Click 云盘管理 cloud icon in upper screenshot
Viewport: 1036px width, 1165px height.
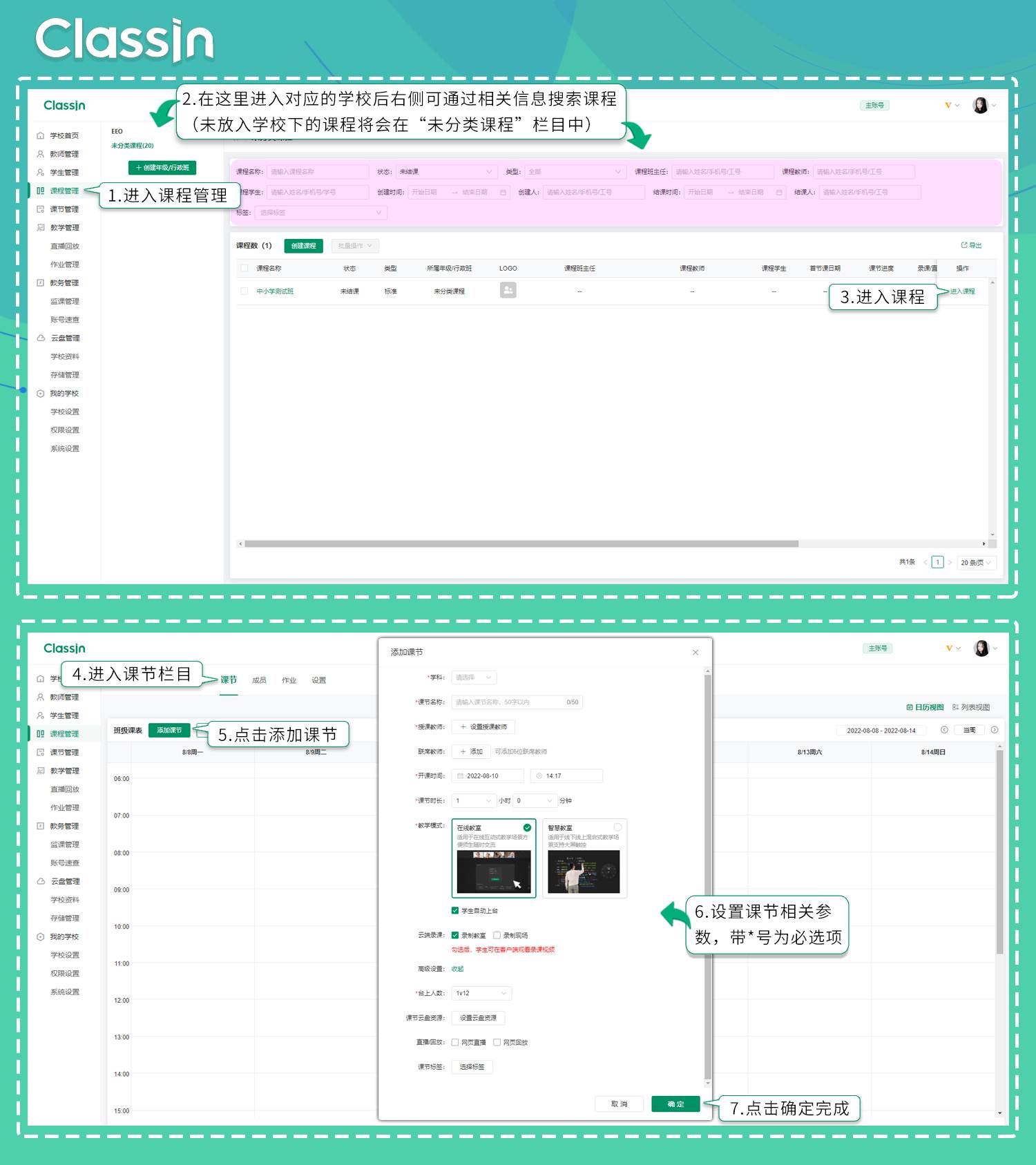41,338
